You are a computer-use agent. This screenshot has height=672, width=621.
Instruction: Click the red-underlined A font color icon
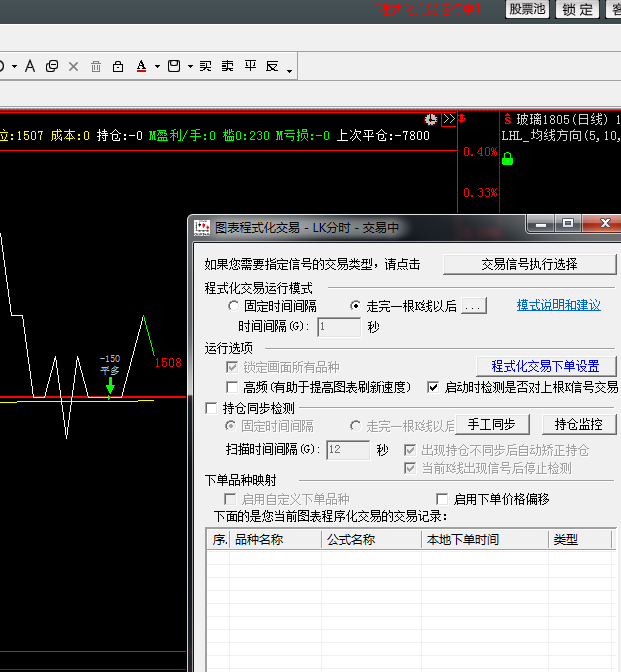tap(141, 66)
